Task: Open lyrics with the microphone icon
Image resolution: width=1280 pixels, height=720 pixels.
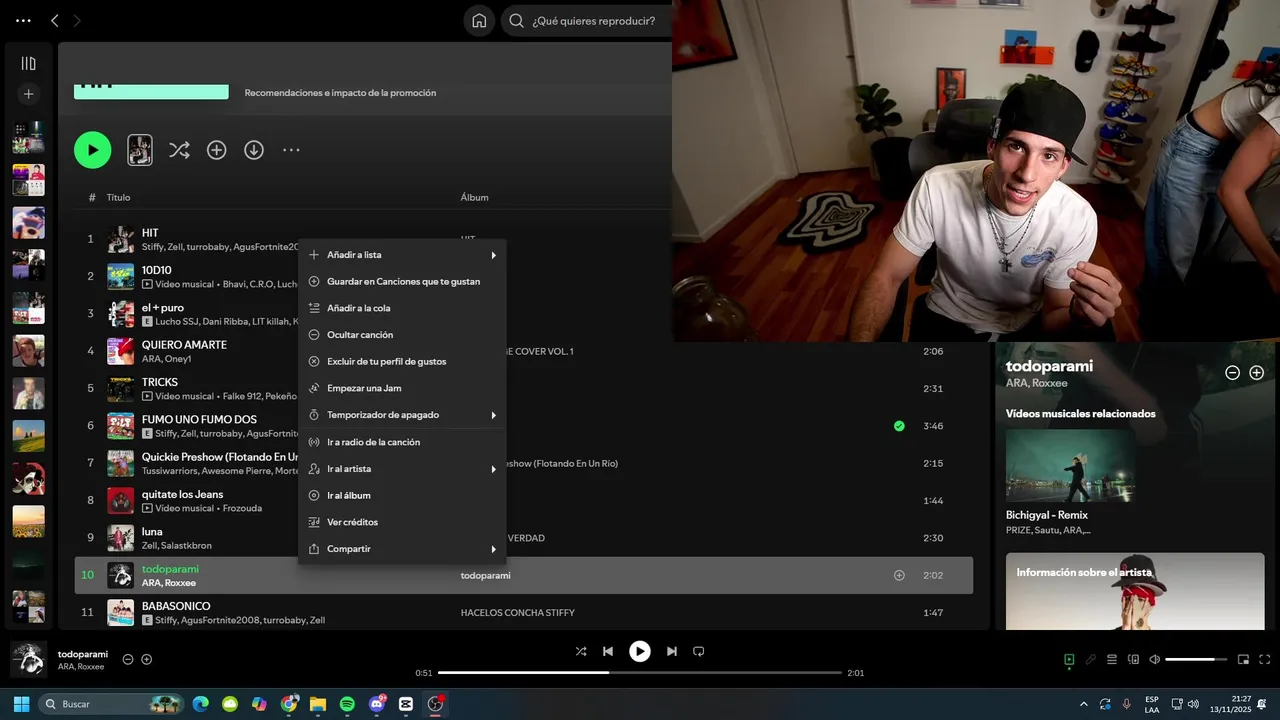Action: click(x=1091, y=659)
